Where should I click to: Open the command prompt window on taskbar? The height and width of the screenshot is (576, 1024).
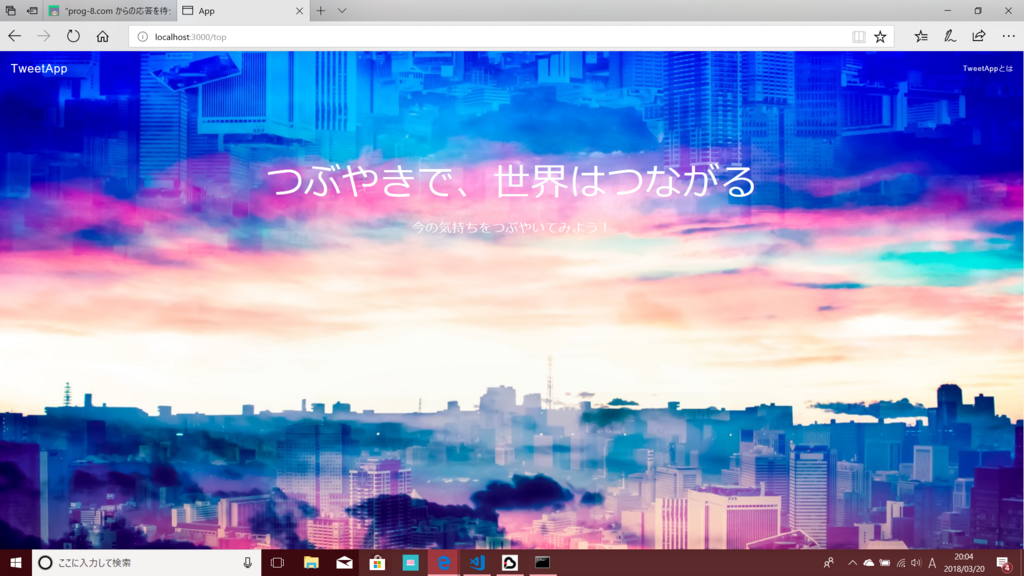(x=542, y=562)
